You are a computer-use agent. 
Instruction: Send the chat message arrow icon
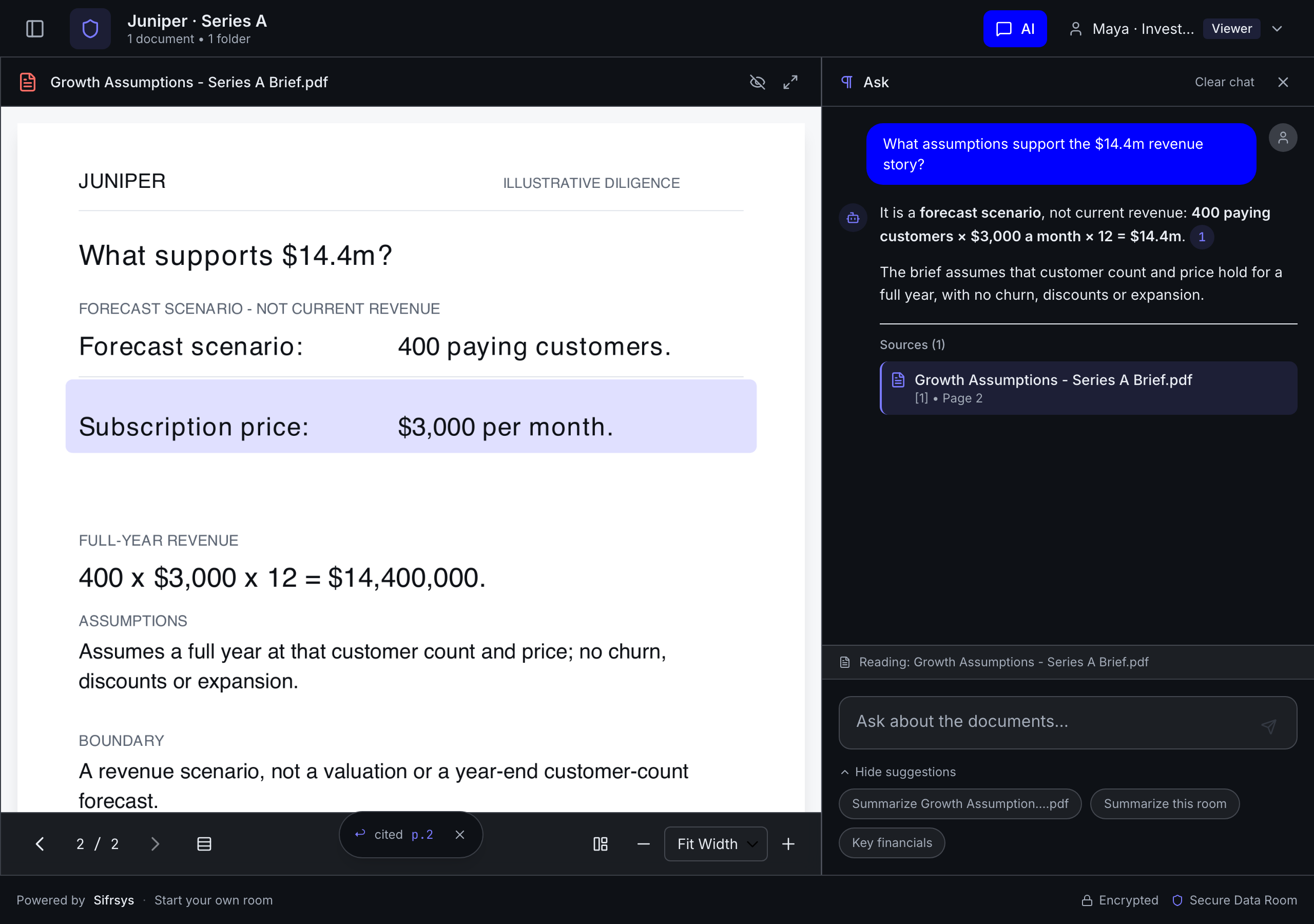click(1268, 726)
